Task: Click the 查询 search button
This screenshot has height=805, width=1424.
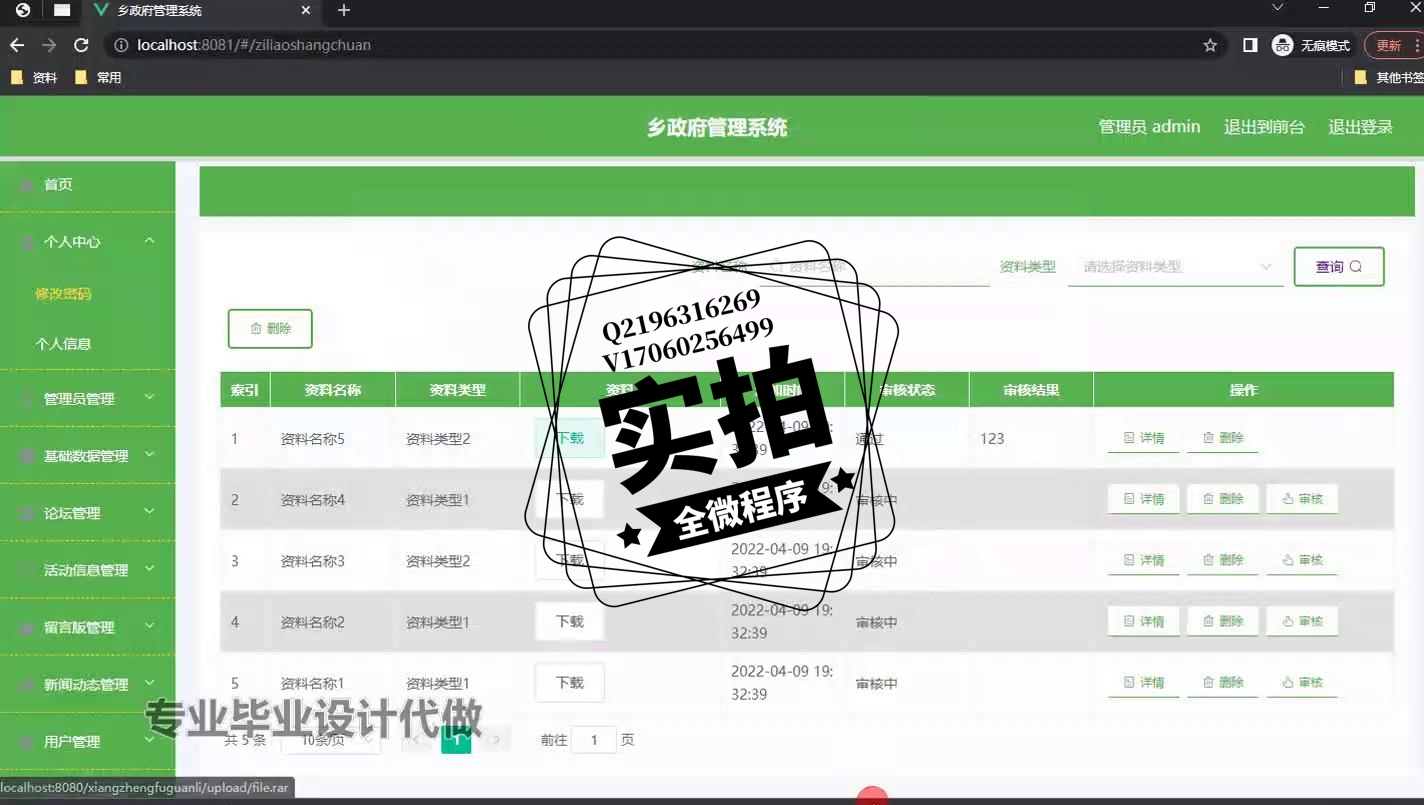Action: pos(1339,267)
